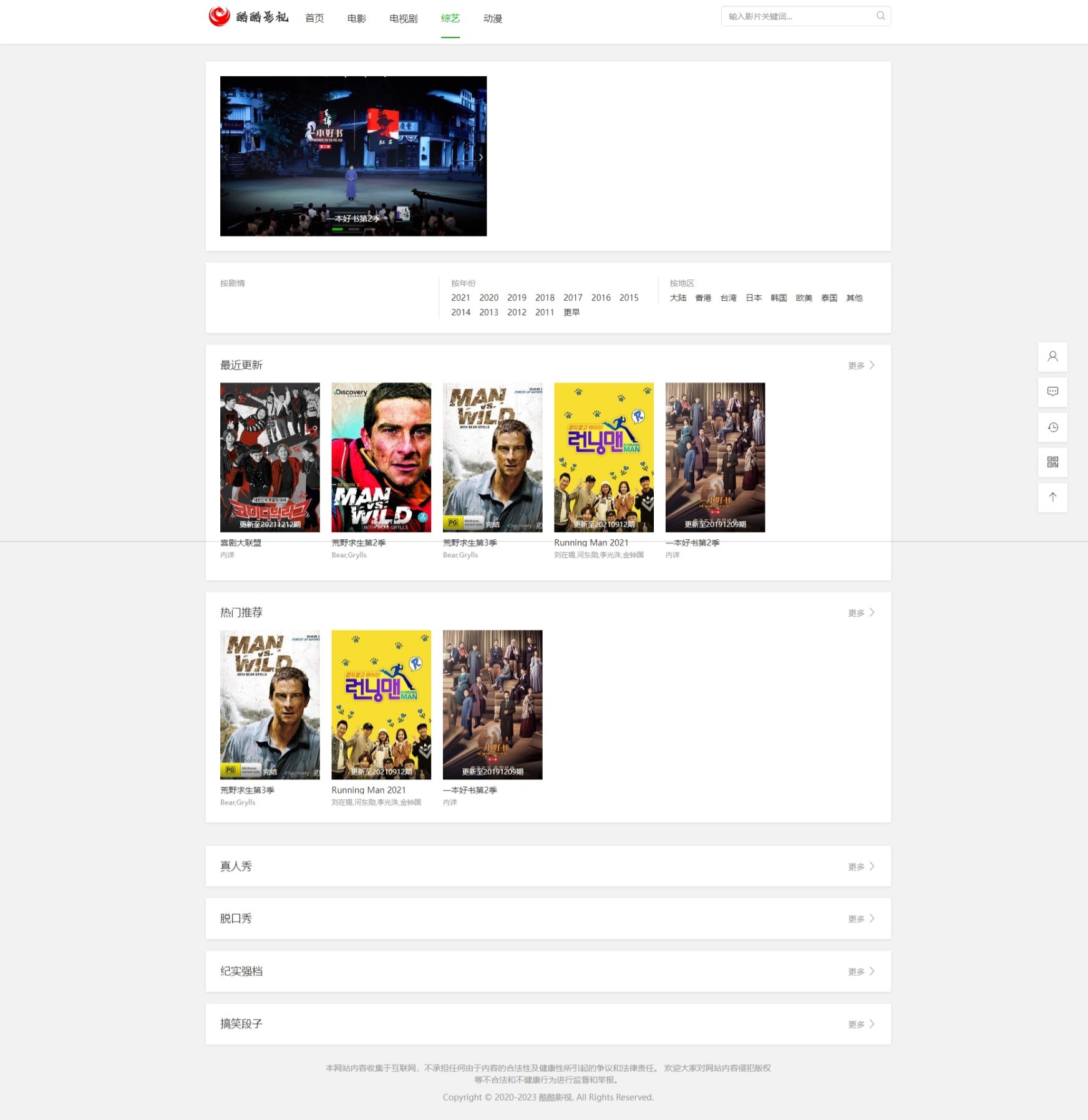Image resolution: width=1088 pixels, height=1120 pixels.
Task: Filter by region 欧美
Action: [x=804, y=298]
